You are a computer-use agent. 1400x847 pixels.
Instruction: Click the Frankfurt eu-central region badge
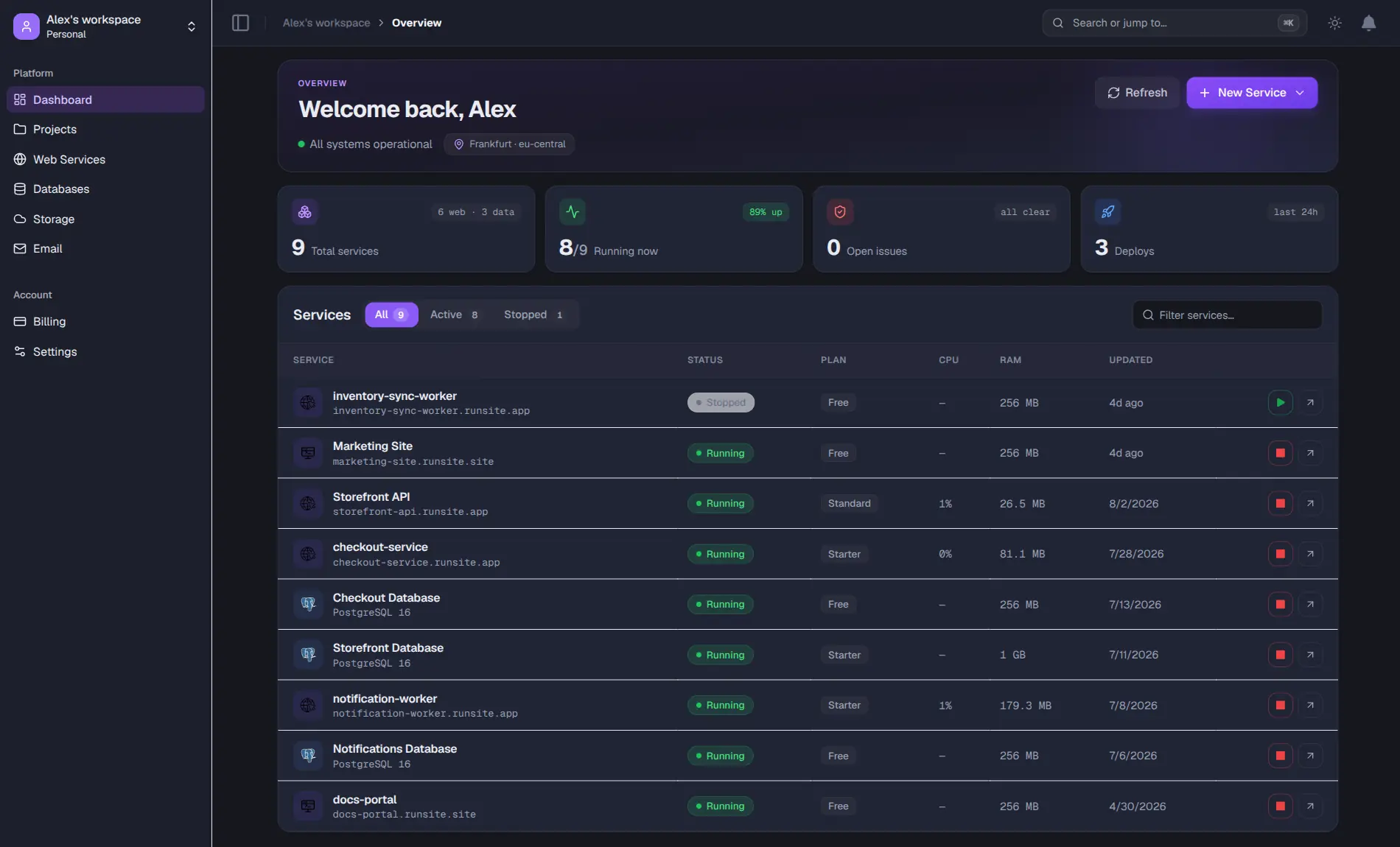(x=509, y=144)
